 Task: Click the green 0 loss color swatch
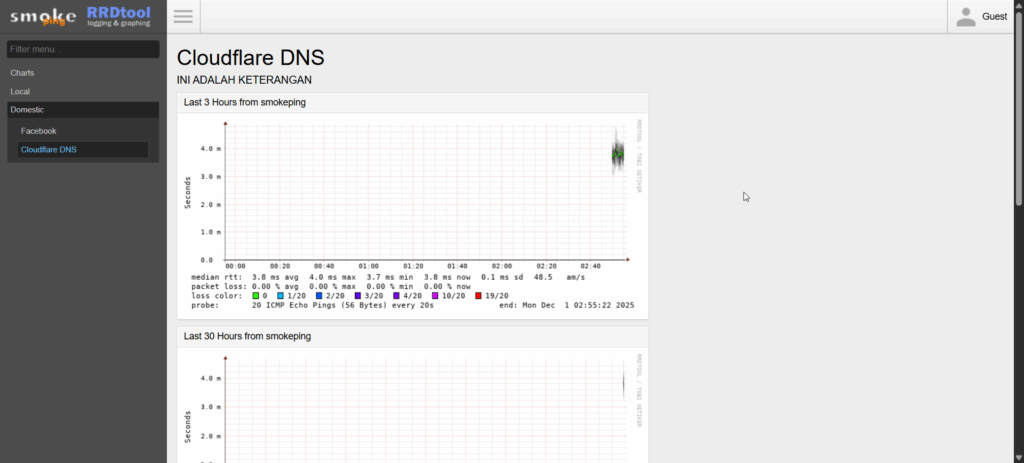pyautogui.click(x=256, y=296)
